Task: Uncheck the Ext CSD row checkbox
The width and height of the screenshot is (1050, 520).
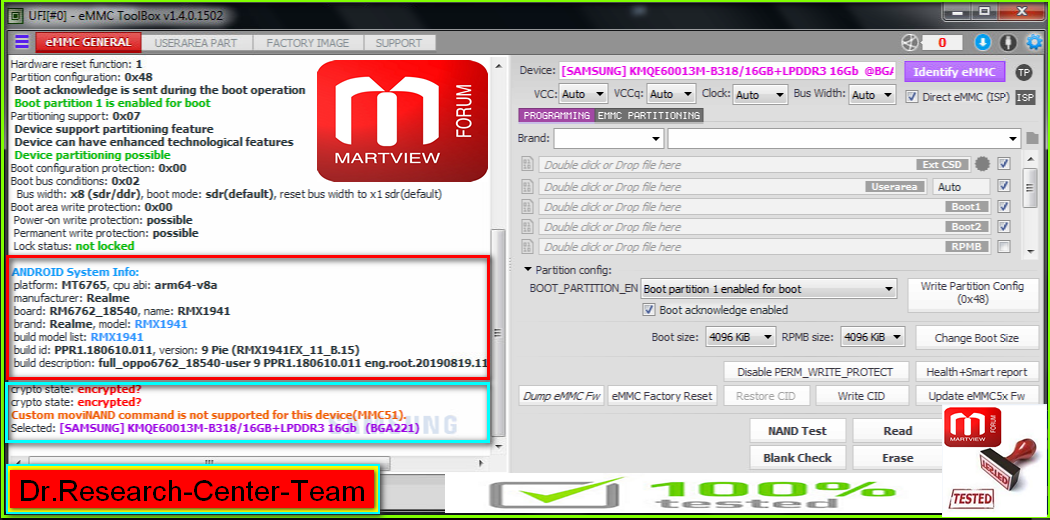Action: pyautogui.click(x=1003, y=163)
